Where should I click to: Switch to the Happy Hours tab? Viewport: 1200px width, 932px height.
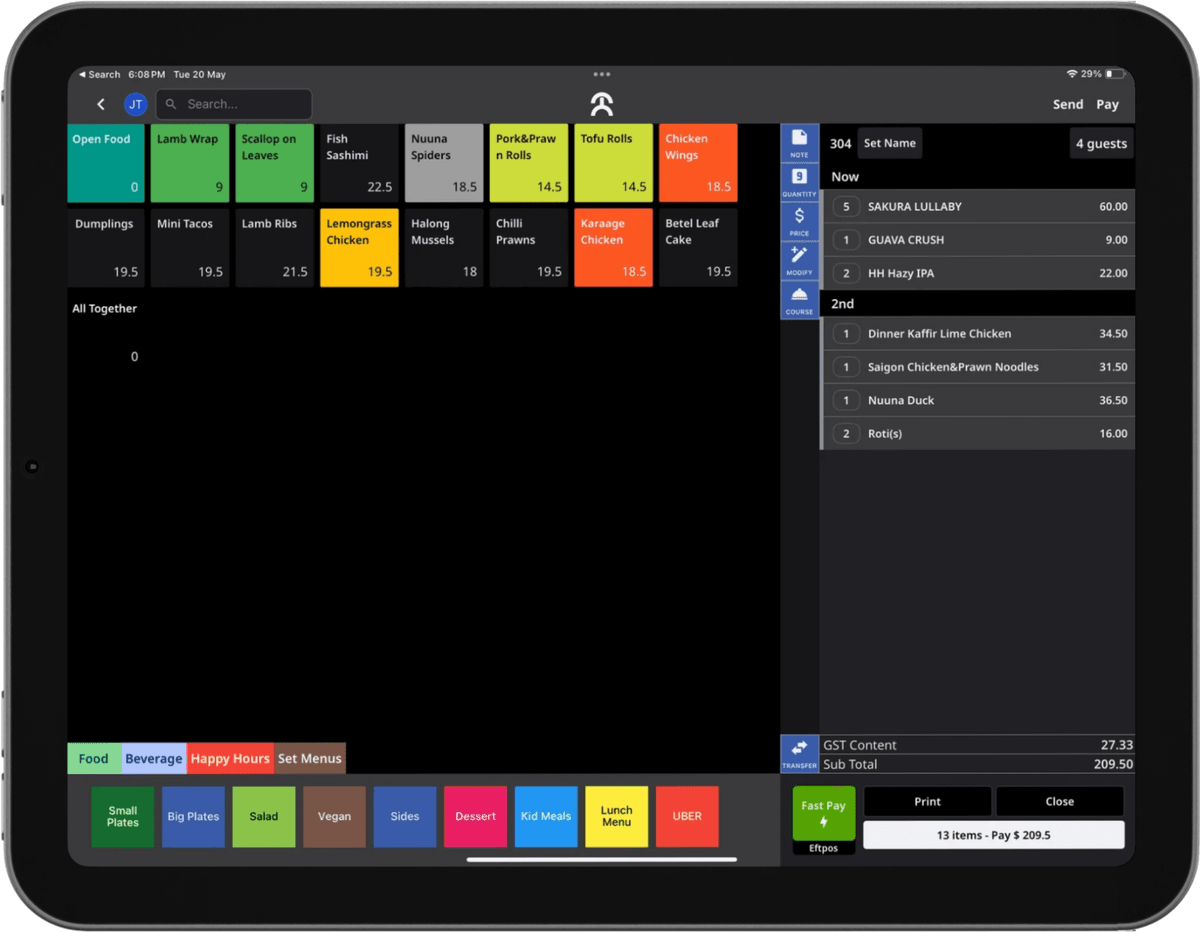230,758
